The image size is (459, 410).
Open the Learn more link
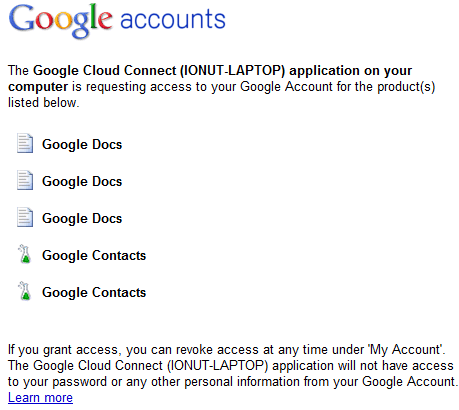pyautogui.click(x=40, y=398)
